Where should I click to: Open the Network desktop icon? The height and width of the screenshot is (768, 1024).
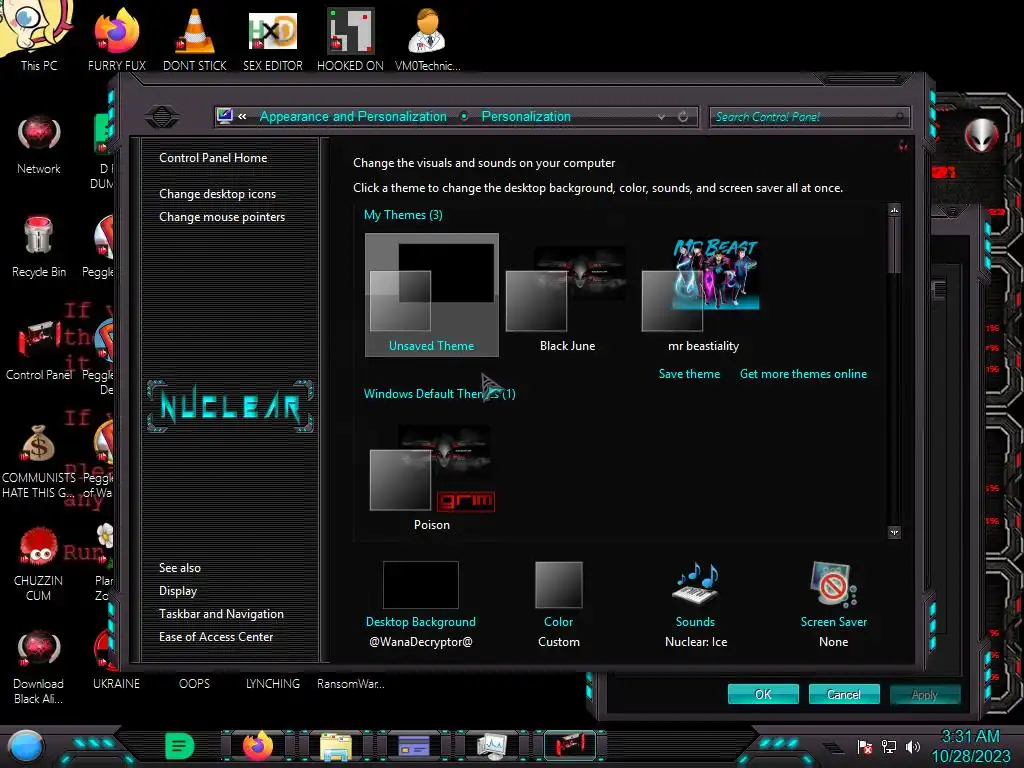pyautogui.click(x=39, y=145)
